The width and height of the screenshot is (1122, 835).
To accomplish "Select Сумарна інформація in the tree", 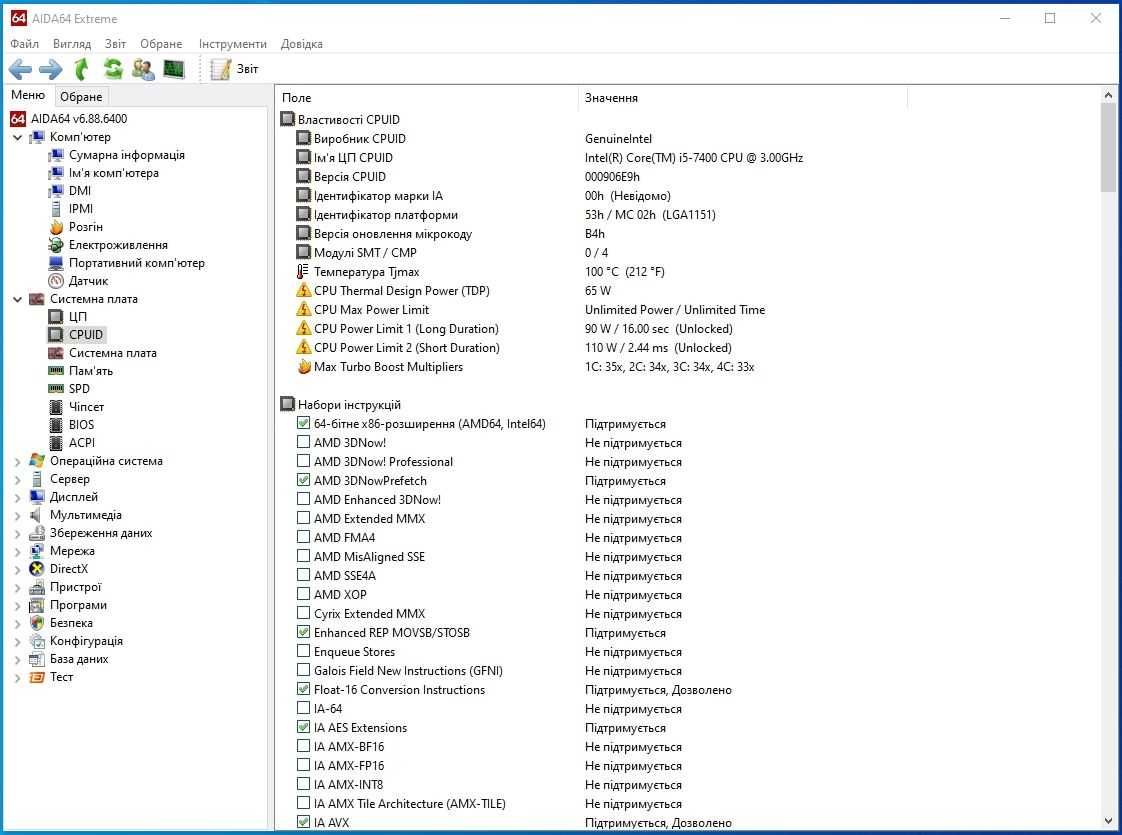I will [x=127, y=155].
